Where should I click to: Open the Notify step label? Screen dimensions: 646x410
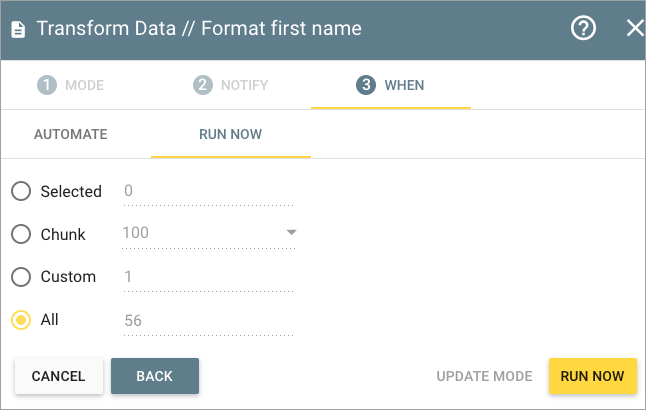click(244, 85)
